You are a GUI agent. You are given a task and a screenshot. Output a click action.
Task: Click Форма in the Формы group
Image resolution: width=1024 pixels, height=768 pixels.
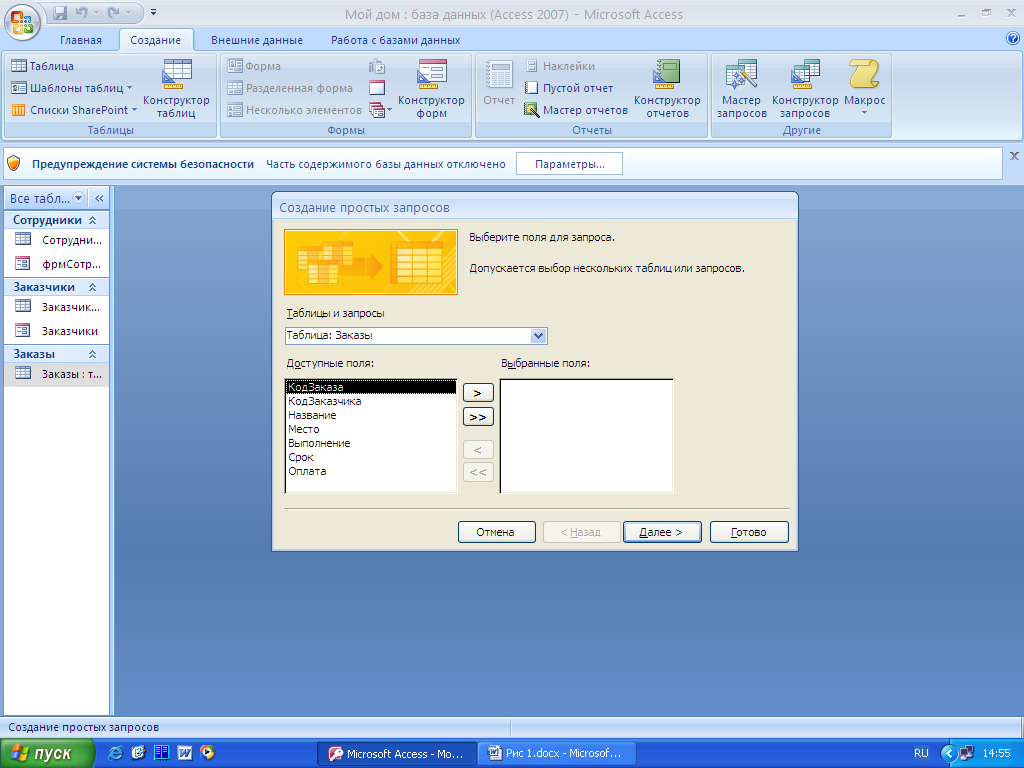point(254,66)
